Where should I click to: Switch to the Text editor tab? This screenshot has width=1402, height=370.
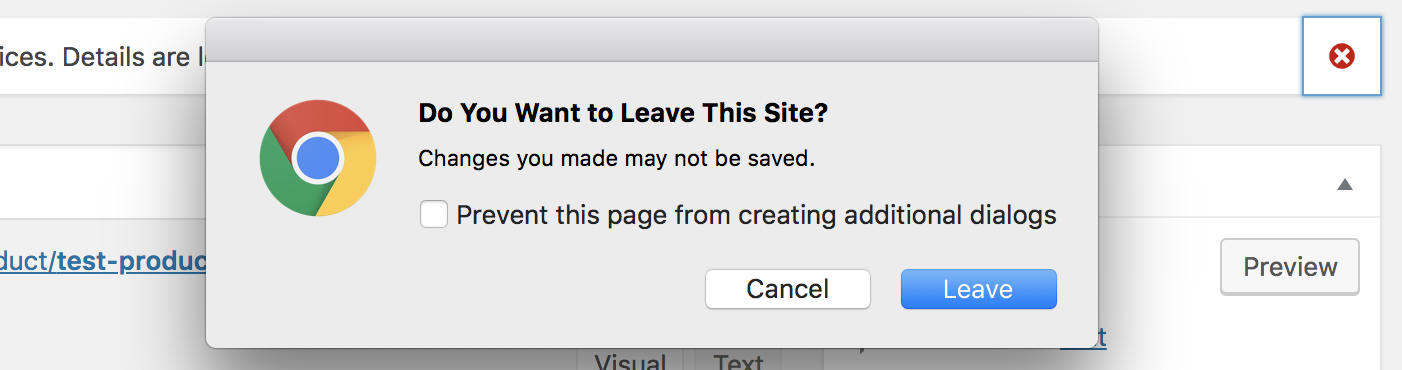click(x=738, y=360)
